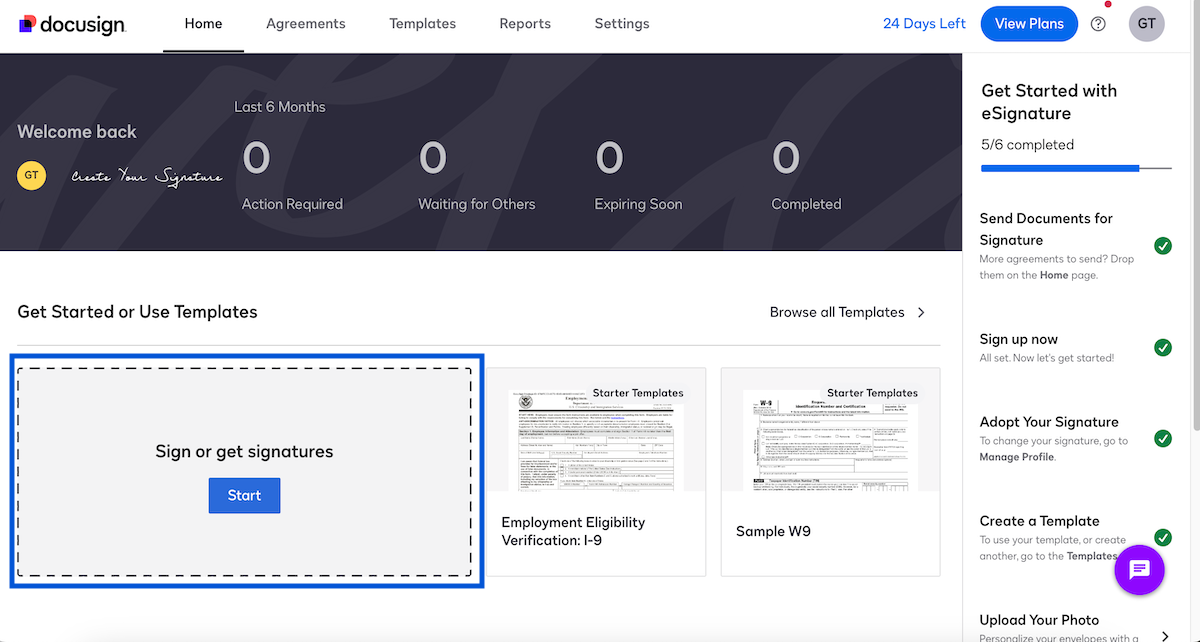Open the Sample W9 template thumbnail
Image resolution: width=1200 pixels, height=642 pixels.
click(830, 440)
